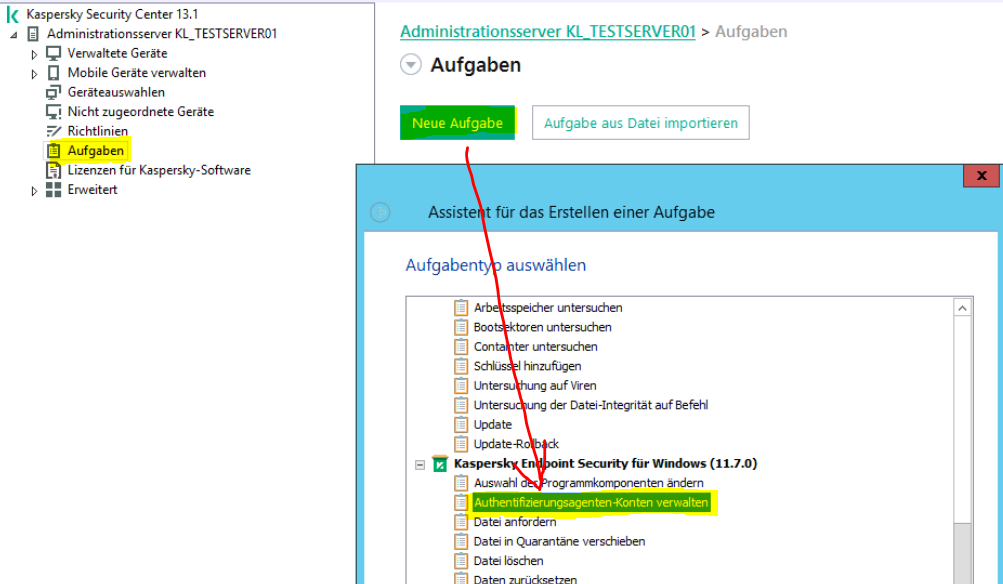The height and width of the screenshot is (584, 1003).
Task: Click icon next to Datei in Quarantäne verschieben
Action: 461,542
